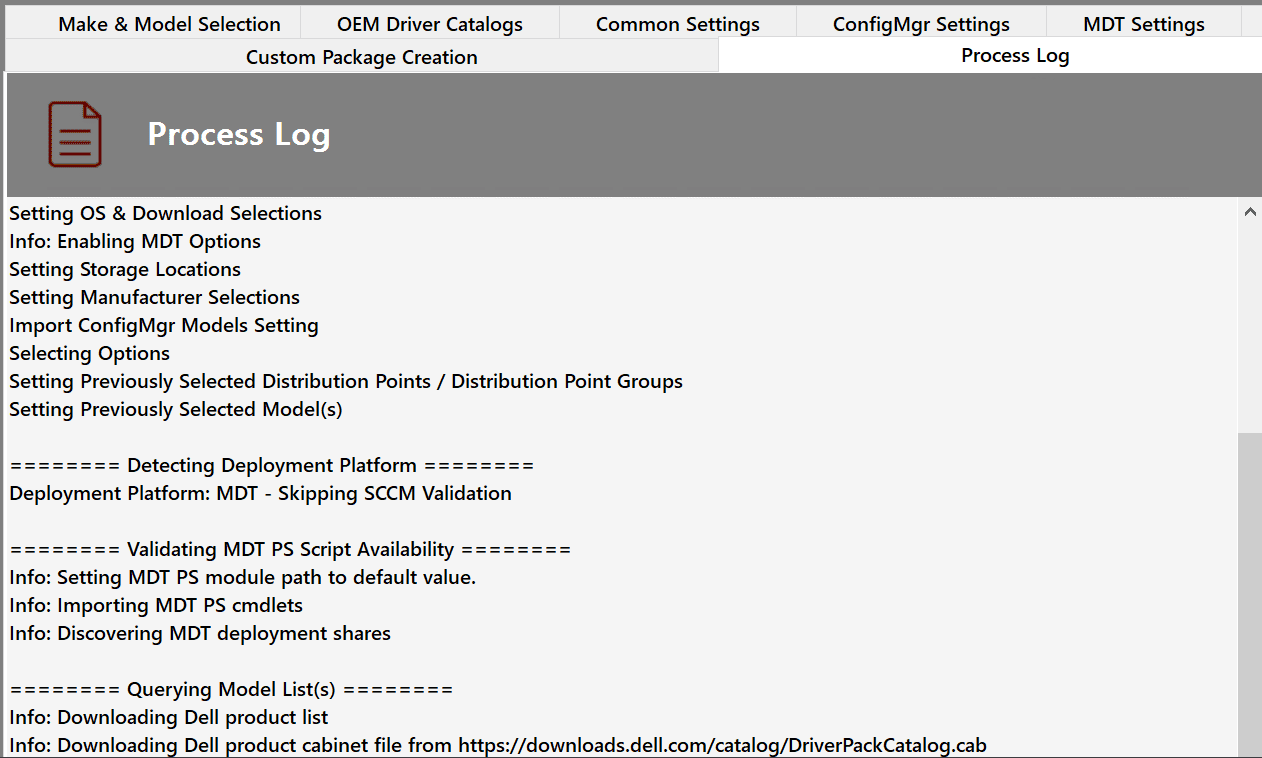Select the Common Settings tab
This screenshot has width=1262, height=758.
pyautogui.click(x=677, y=23)
